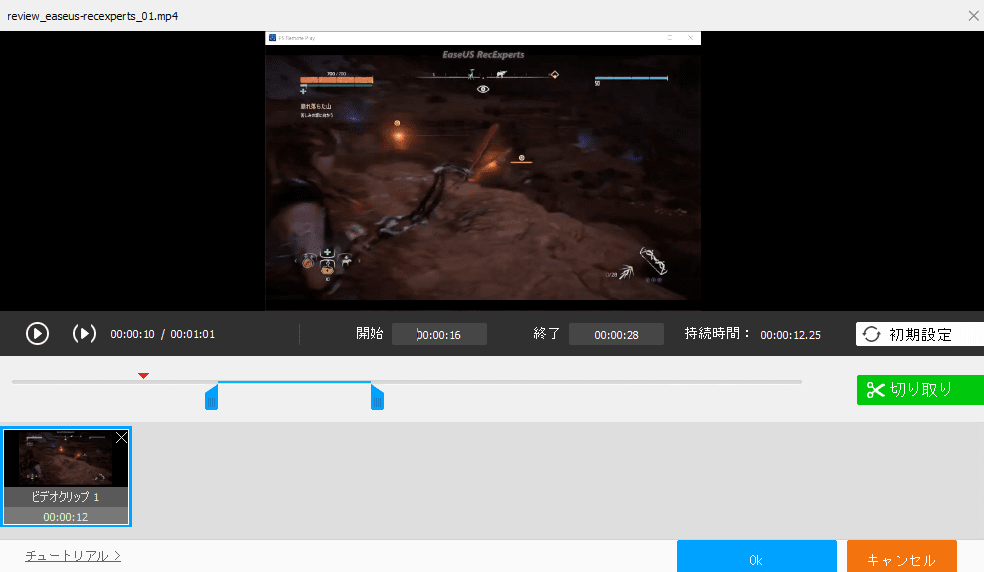
Task: Click the current time 00:00:10 text
Action: click(x=132, y=334)
